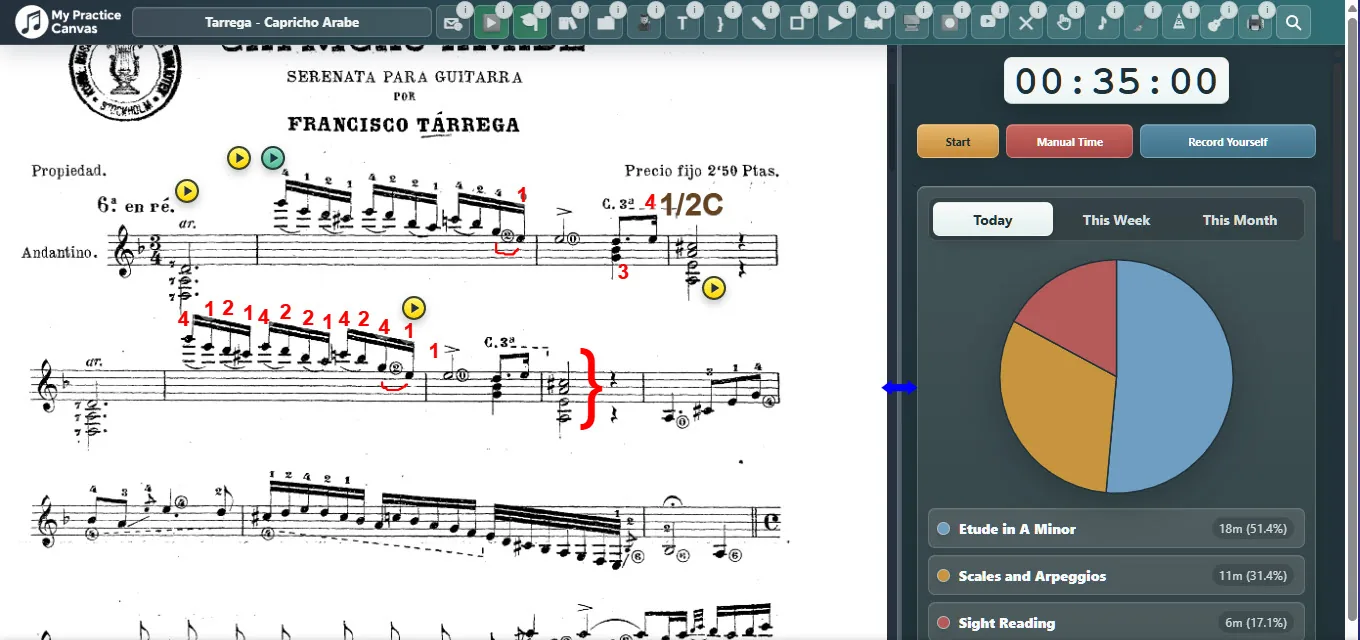1360x640 pixels.
Task: Select the Scales and Arpeggios legend row
Action: pos(1116,575)
